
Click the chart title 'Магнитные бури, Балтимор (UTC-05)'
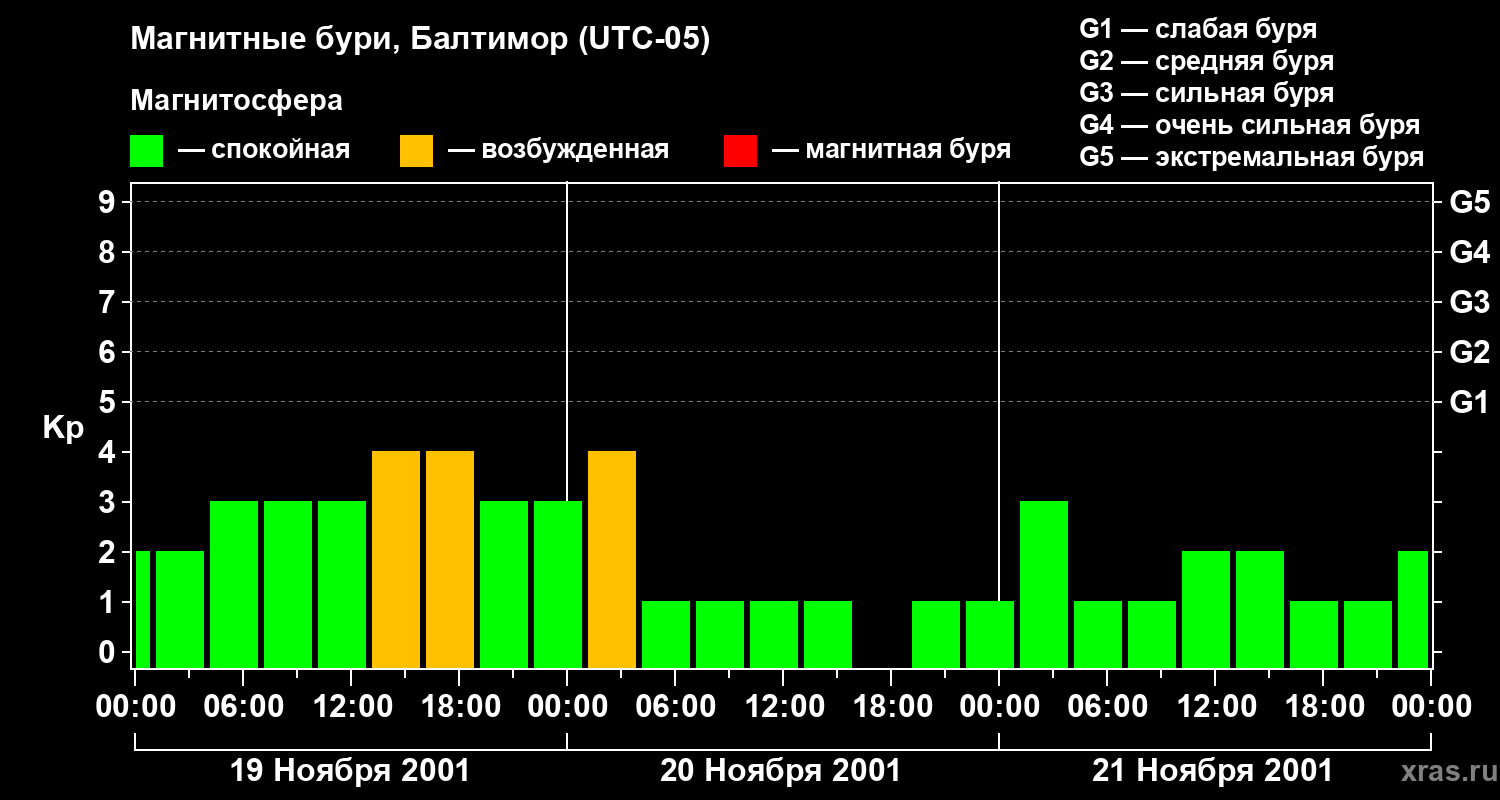point(420,40)
